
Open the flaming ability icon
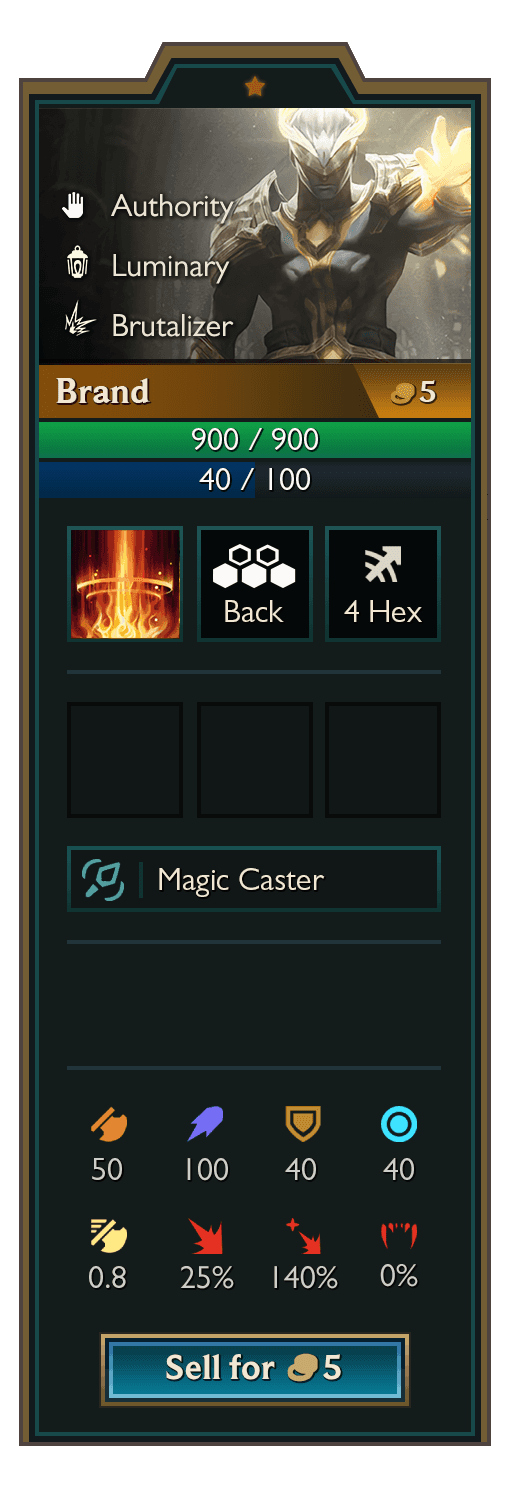125,584
